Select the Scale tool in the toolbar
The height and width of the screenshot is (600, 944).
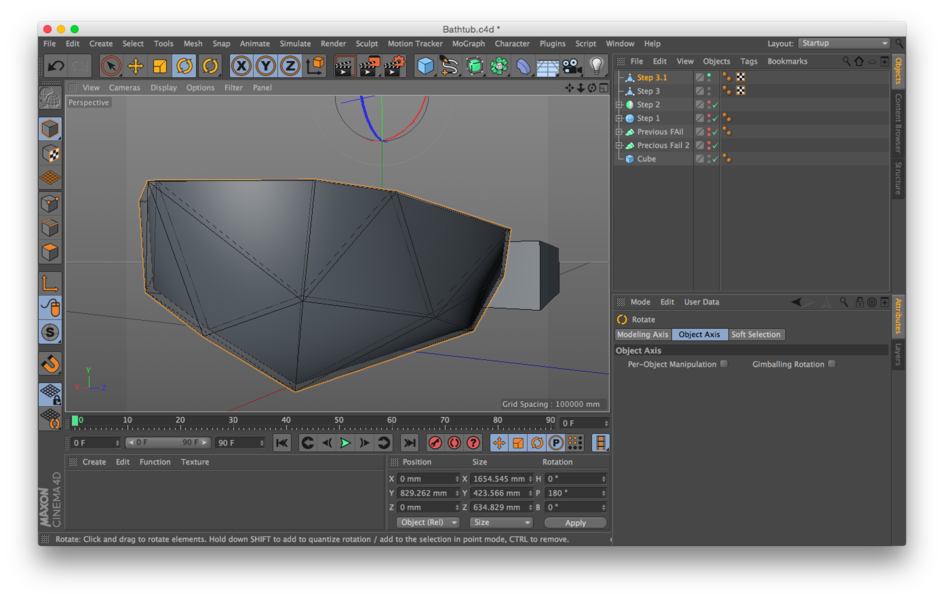coord(160,66)
